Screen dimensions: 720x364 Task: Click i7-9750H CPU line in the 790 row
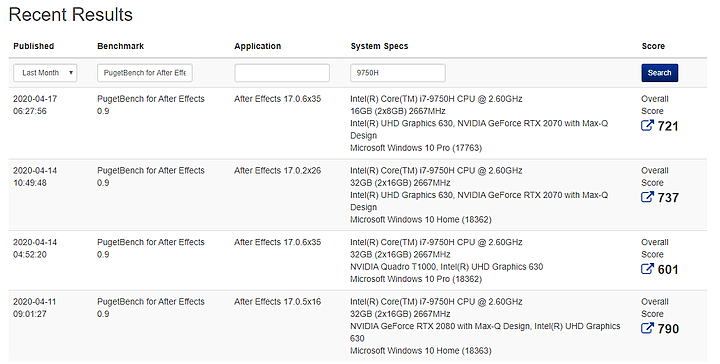coord(436,302)
